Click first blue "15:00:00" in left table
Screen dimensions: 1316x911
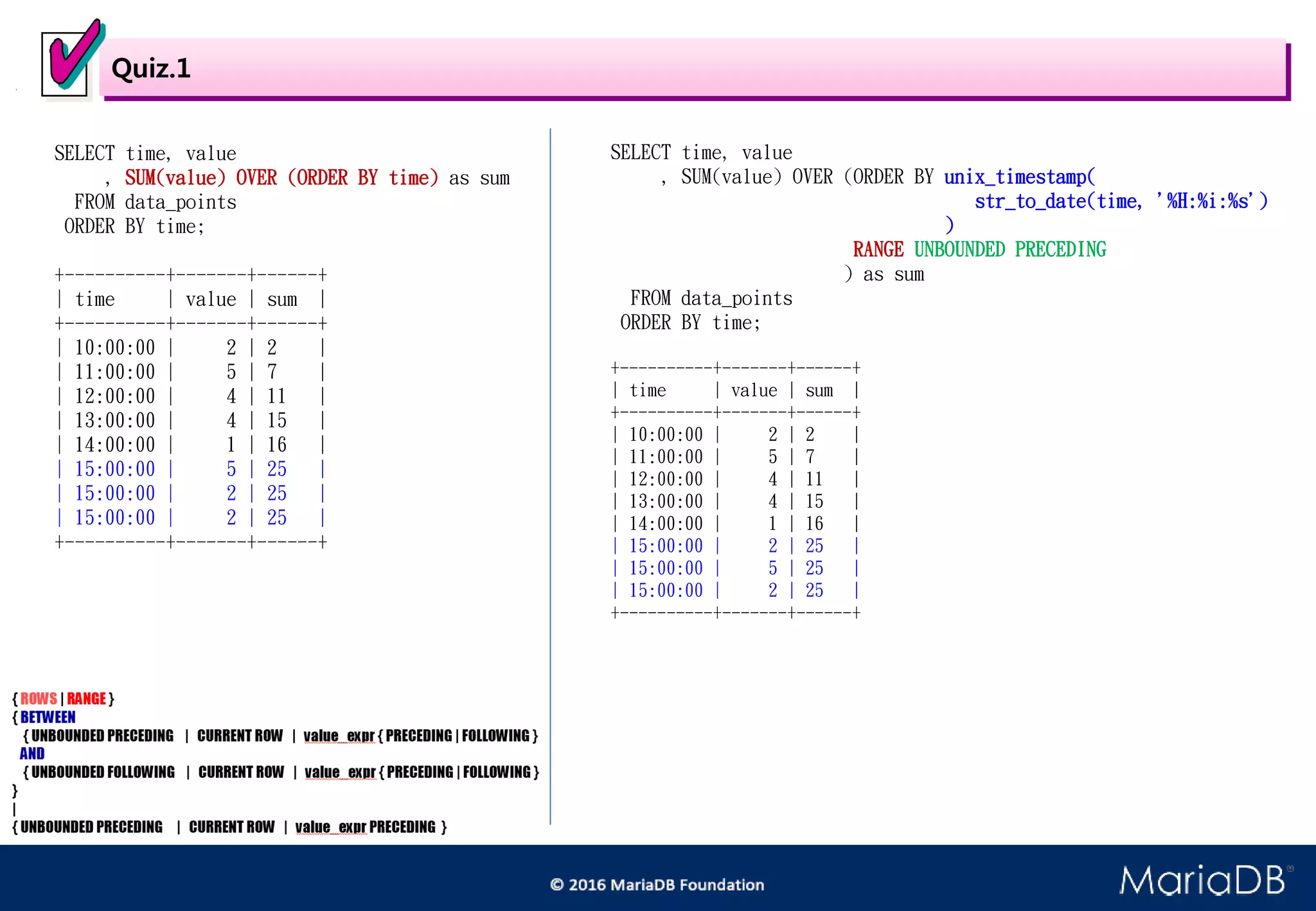pyautogui.click(x=115, y=469)
